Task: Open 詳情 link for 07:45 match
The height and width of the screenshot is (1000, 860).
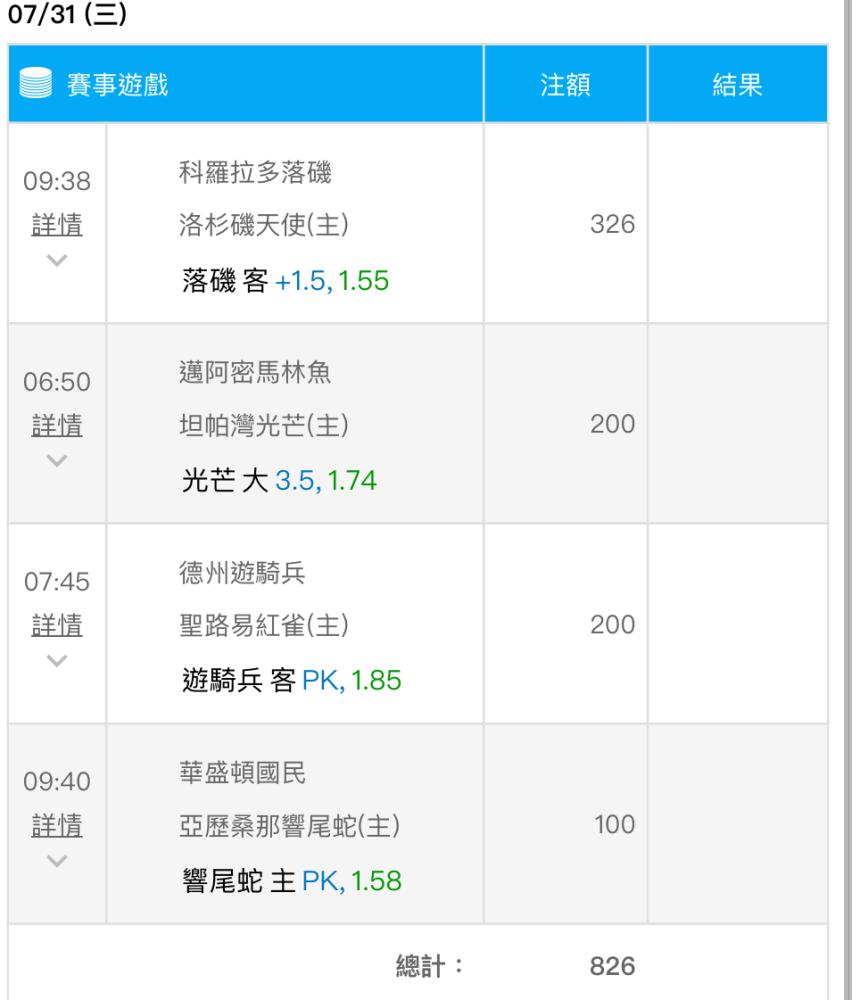Action: [57, 625]
